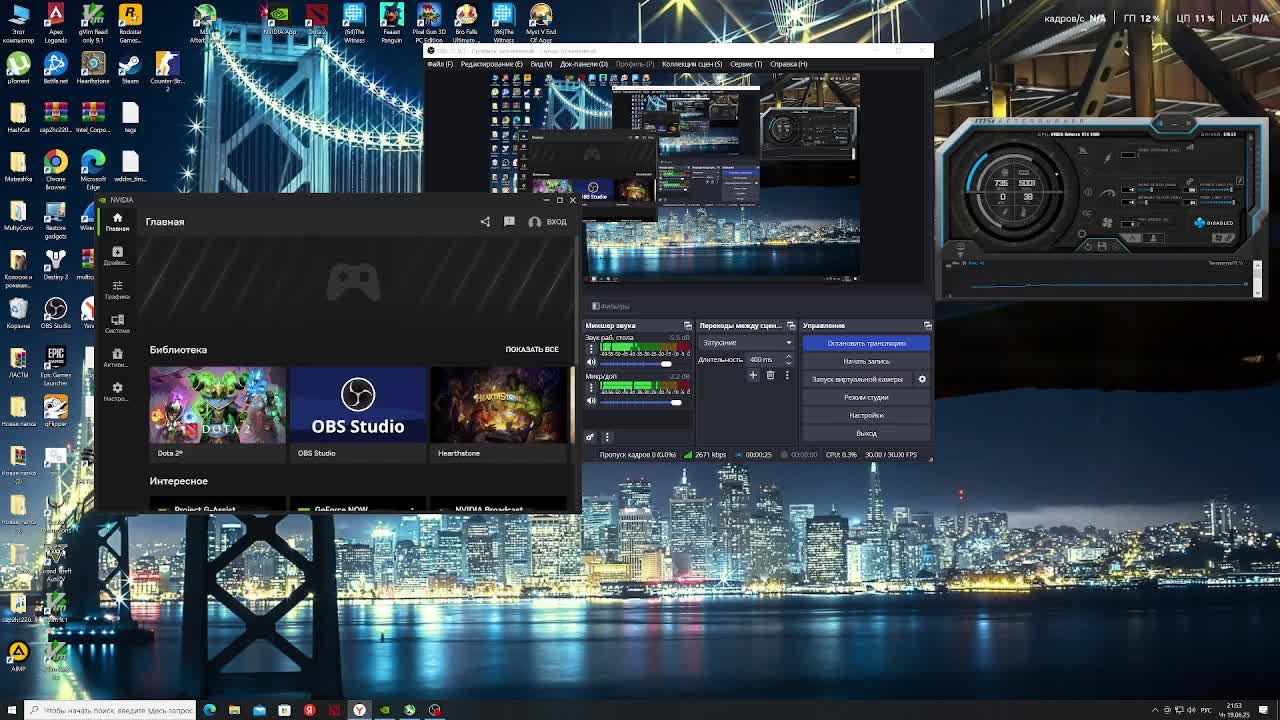Viewport: 1280px width, 720px height.
Task: Open the gift Redeem icon in NVIDIA sidebar
Action: 117,358
